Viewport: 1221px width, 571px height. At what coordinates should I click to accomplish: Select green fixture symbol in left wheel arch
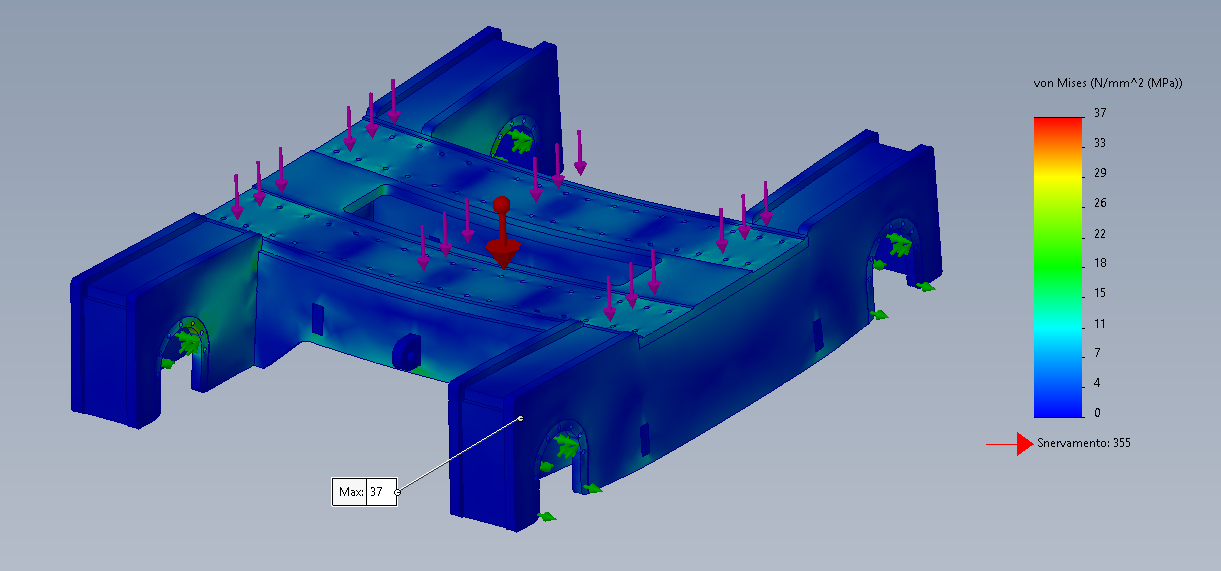187,341
